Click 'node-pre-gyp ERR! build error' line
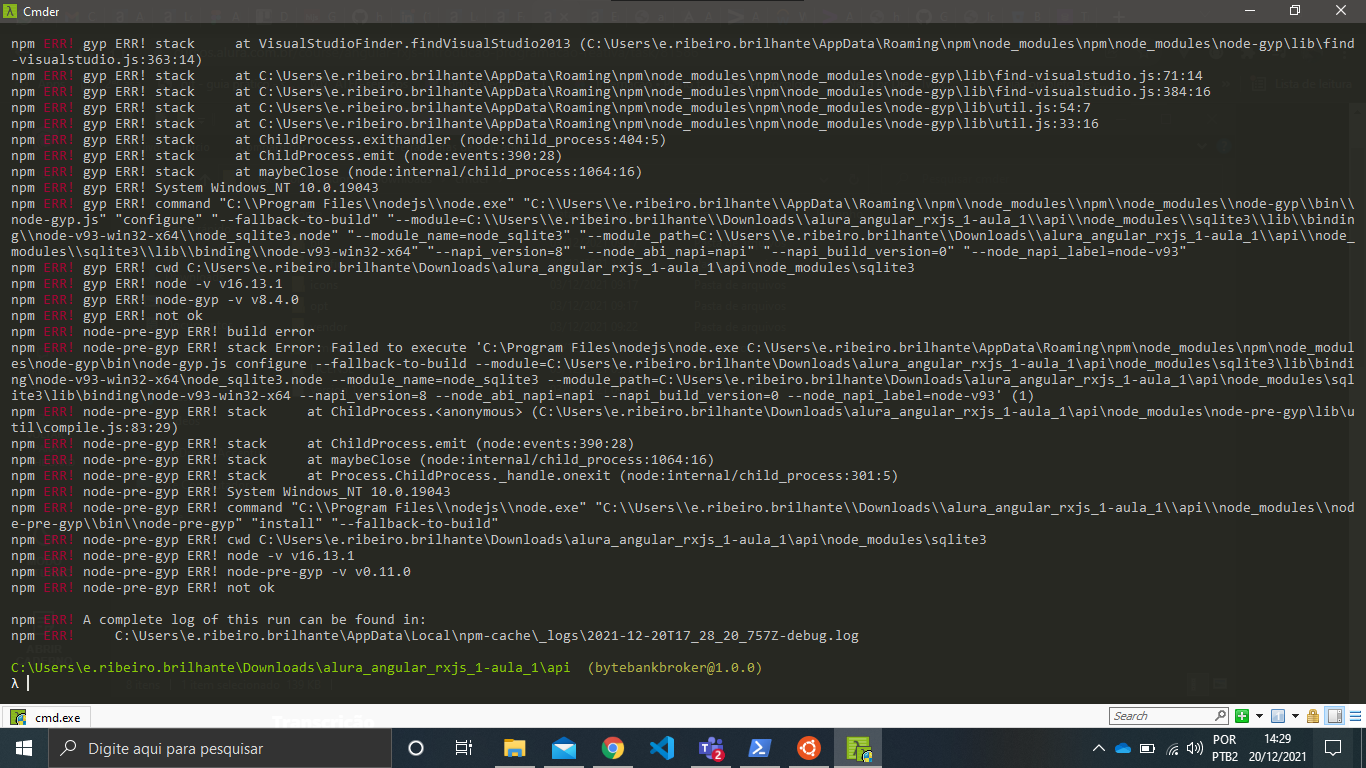 163,331
